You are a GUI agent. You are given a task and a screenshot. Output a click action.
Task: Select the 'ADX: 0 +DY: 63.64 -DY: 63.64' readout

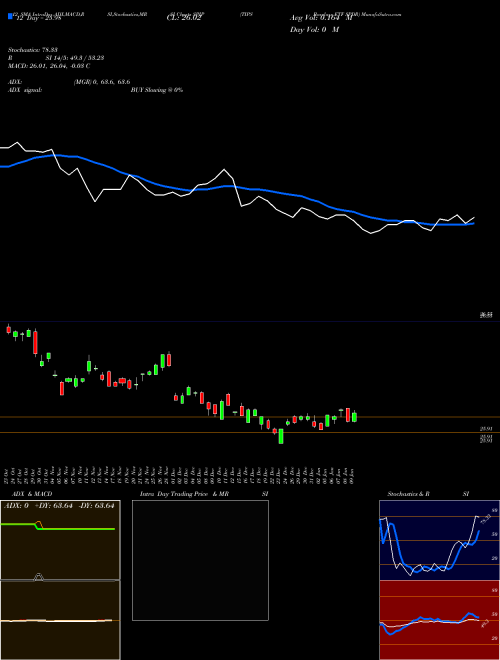tap(59, 506)
